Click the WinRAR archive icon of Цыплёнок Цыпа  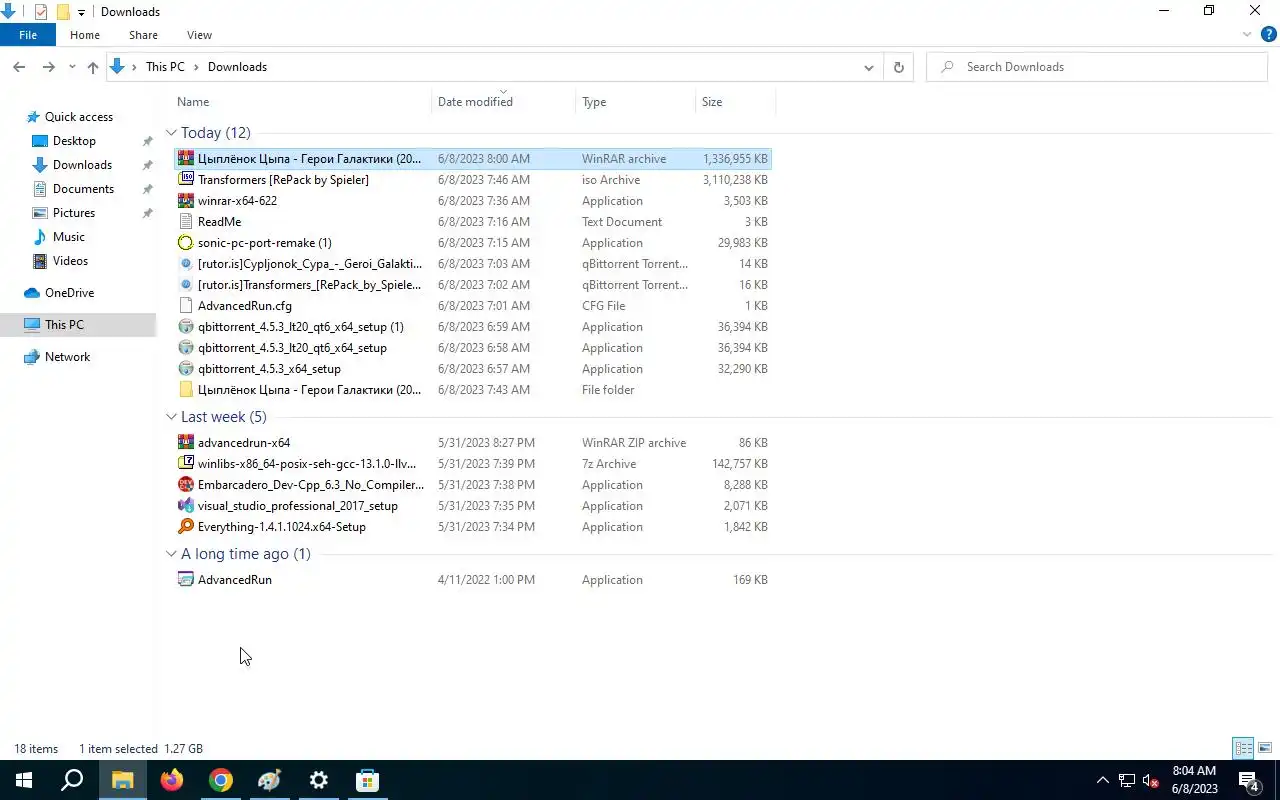185,158
